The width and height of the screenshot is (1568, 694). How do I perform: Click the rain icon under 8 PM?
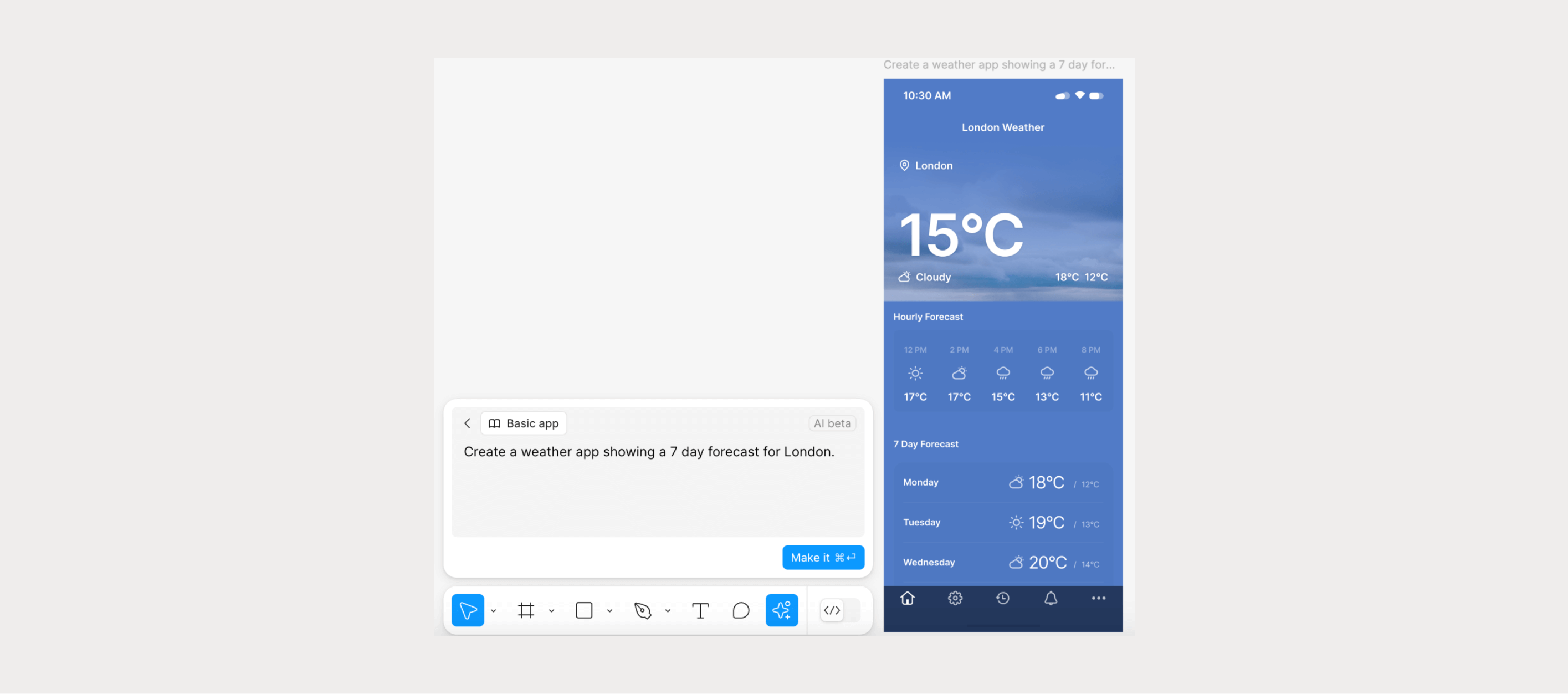pyautogui.click(x=1091, y=373)
